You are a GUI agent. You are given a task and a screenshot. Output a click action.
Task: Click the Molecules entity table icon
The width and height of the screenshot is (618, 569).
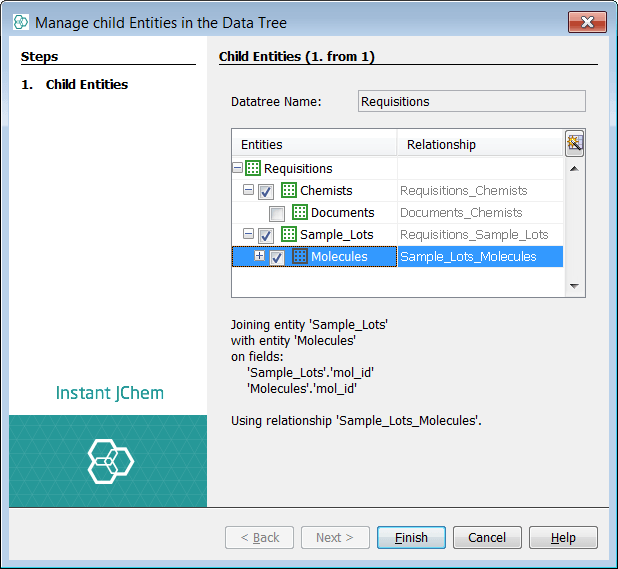tap(299, 257)
